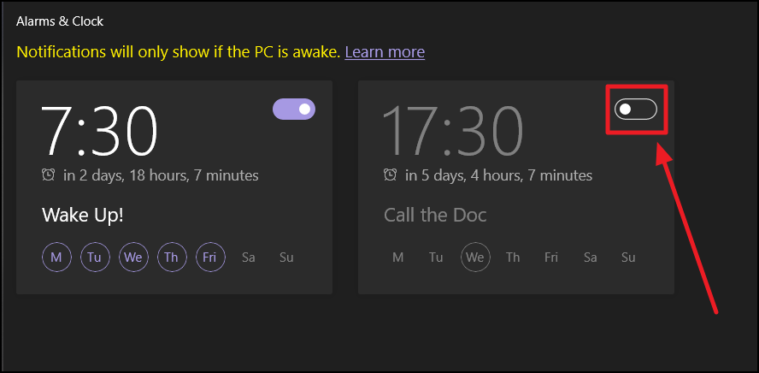Select circled We day on Call the Doc alarm
This screenshot has width=759, height=373.
[475, 257]
